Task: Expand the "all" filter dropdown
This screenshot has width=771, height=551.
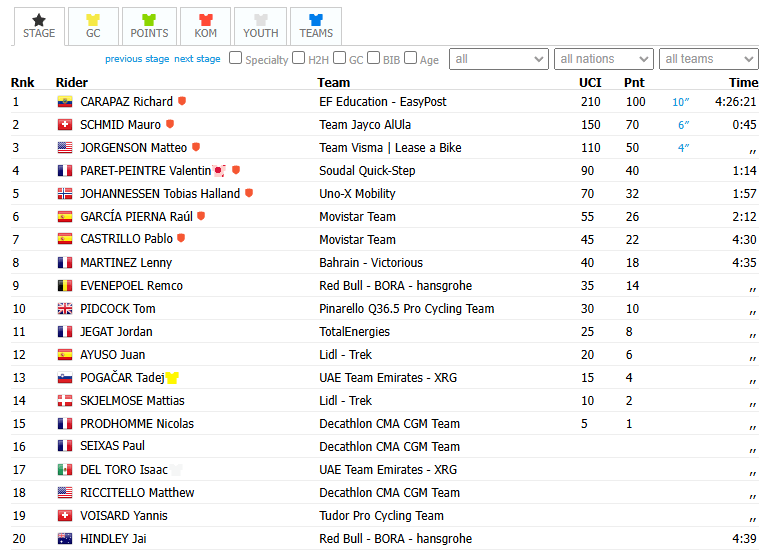Action: coord(499,59)
